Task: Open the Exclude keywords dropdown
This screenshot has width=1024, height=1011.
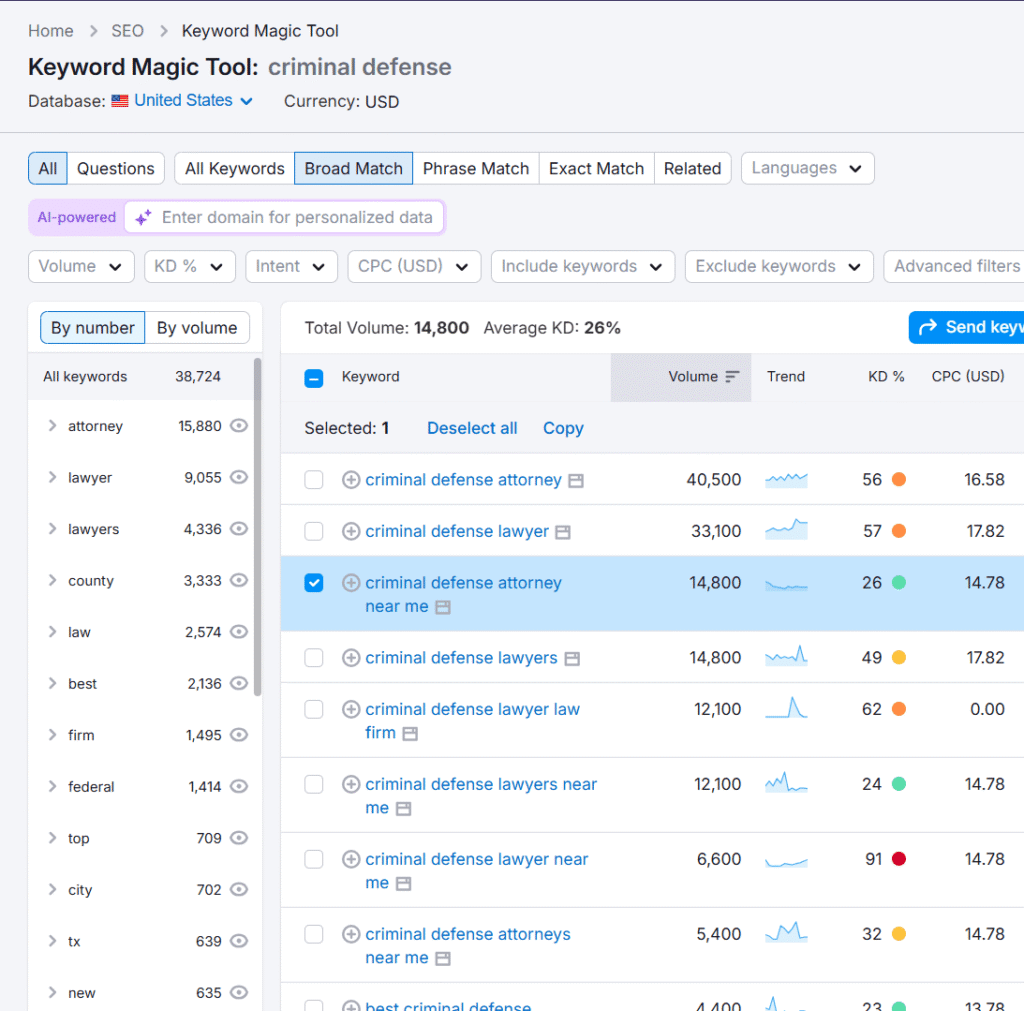Action: [x=779, y=266]
